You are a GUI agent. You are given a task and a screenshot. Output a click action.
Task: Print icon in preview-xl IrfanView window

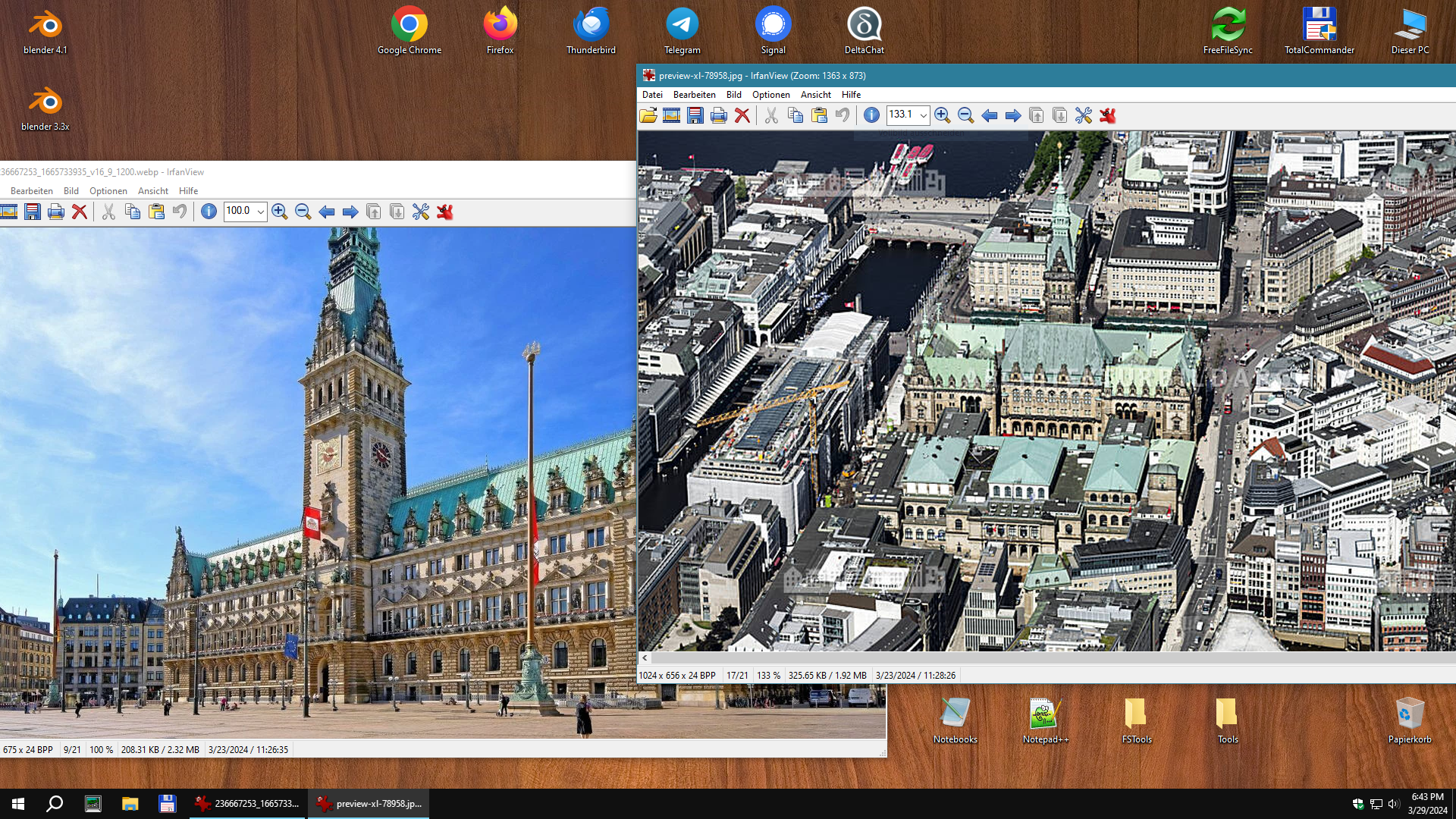click(x=718, y=115)
